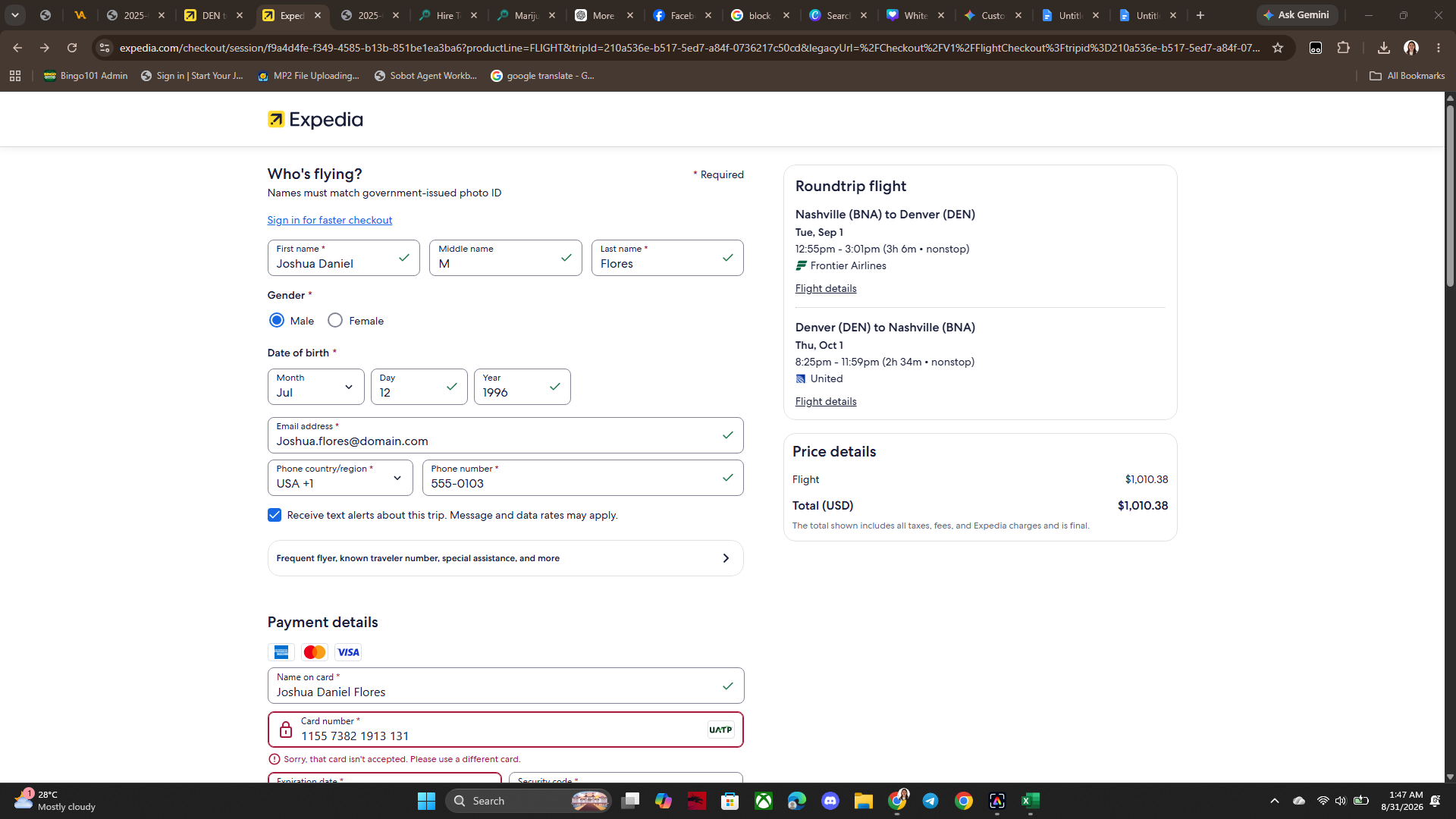Image resolution: width=1456 pixels, height=819 pixels.
Task: Open a new browser tab
Action: [1200, 15]
